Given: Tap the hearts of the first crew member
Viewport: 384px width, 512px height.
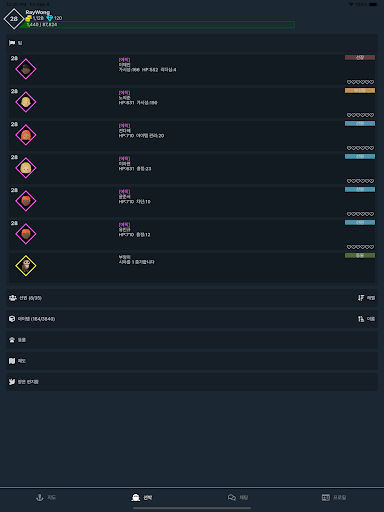Looking at the screenshot, I should pos(360,82).
